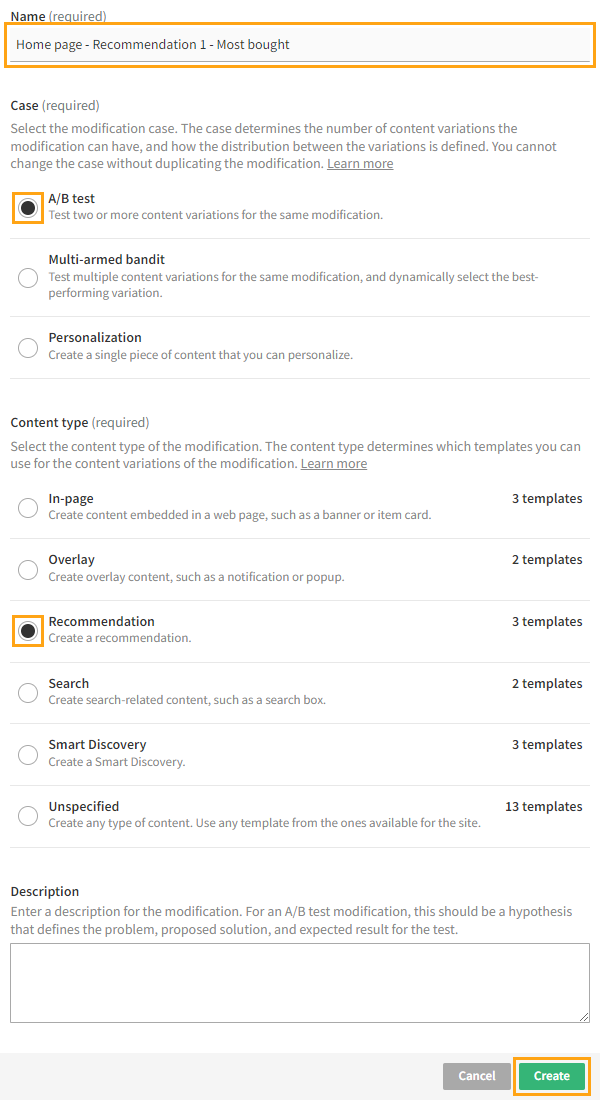Select the Multi-armed bandit case

coord(27,277)
